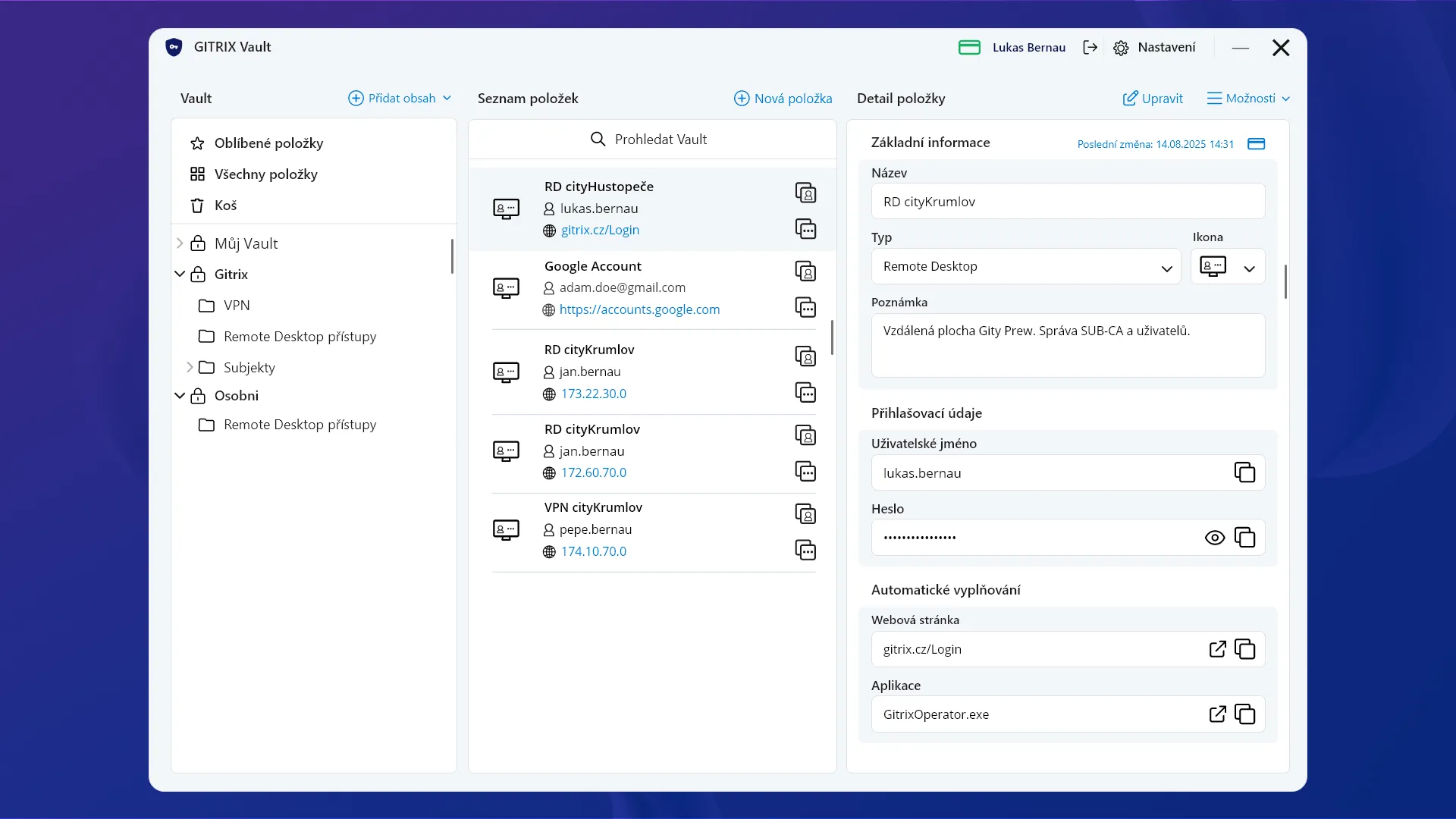1456x819 pixels.
Task: Create an entry with Nová položka
Action: coord(783,98)
